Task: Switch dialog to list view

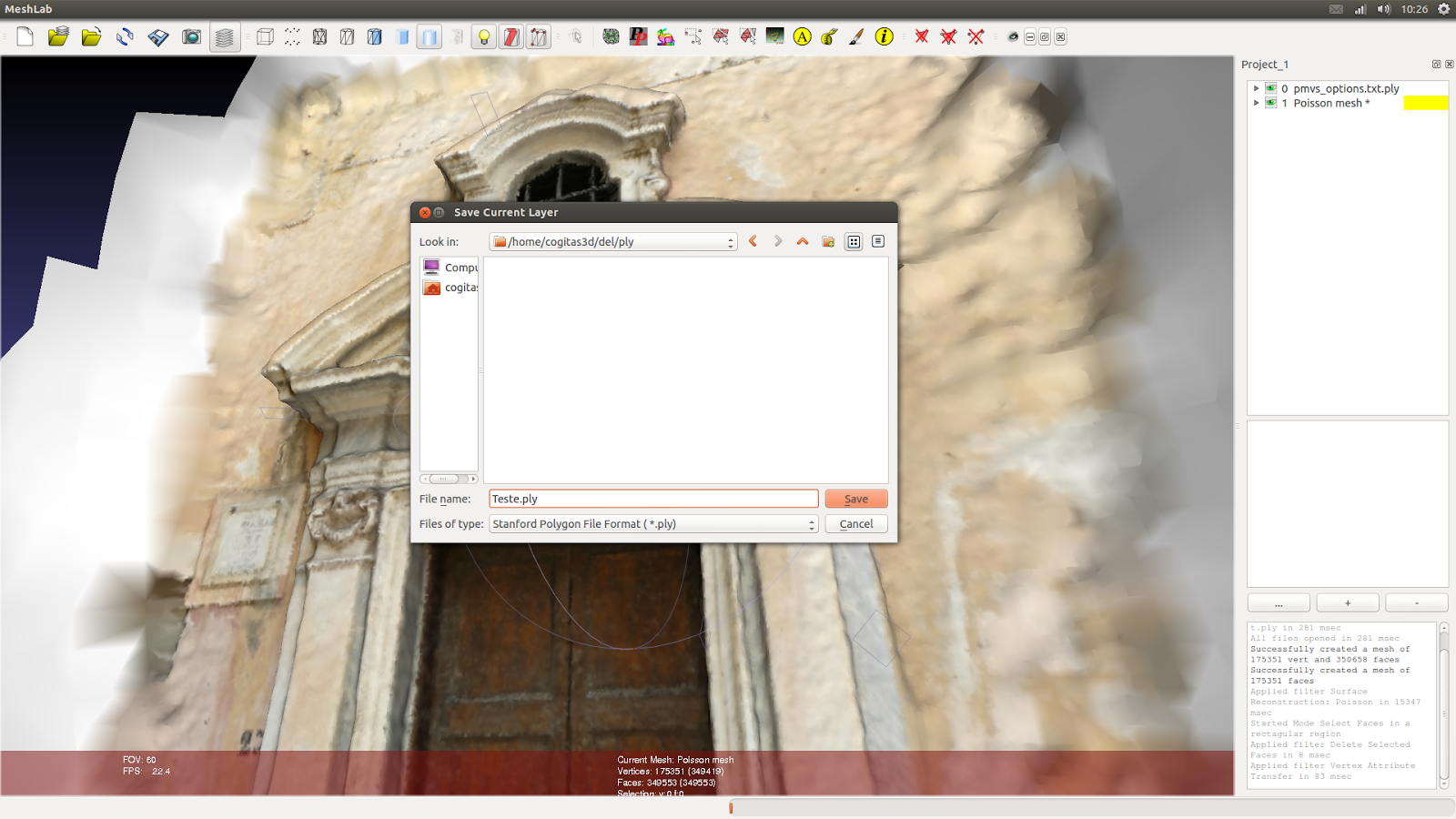Action: tap(854, 241)
